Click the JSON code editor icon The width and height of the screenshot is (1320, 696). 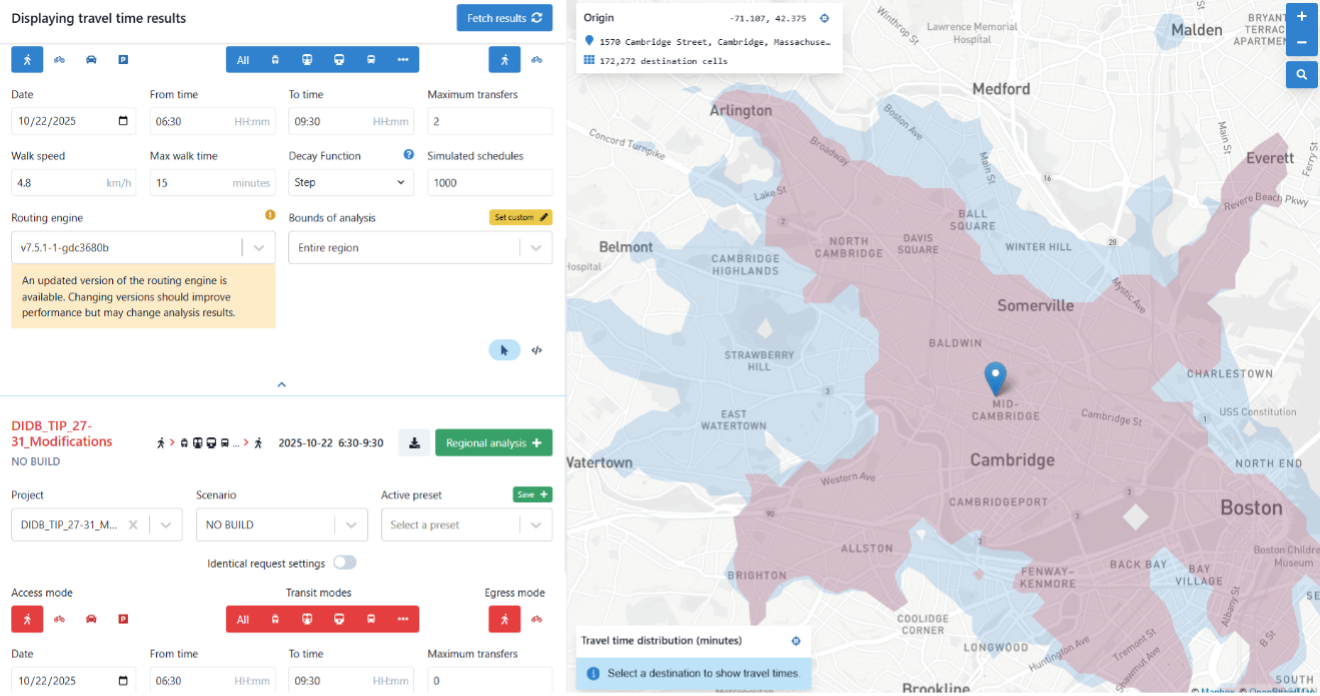pyautogui.click(x=537, y=350)
